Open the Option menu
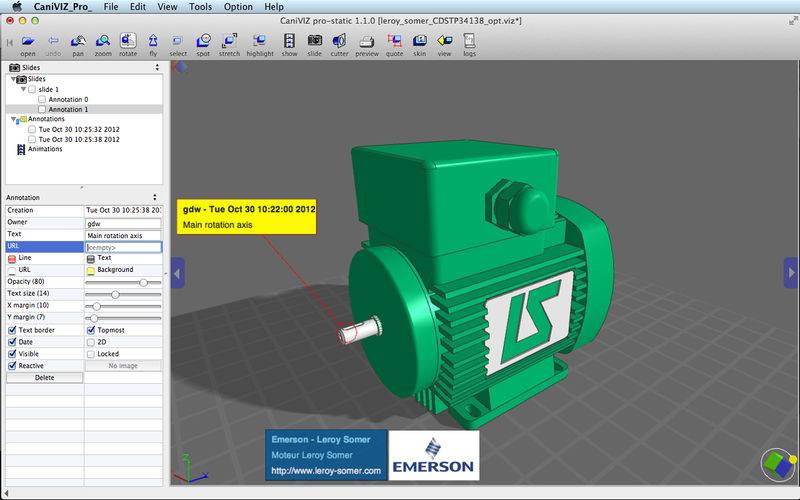 [x=238, y=7]
